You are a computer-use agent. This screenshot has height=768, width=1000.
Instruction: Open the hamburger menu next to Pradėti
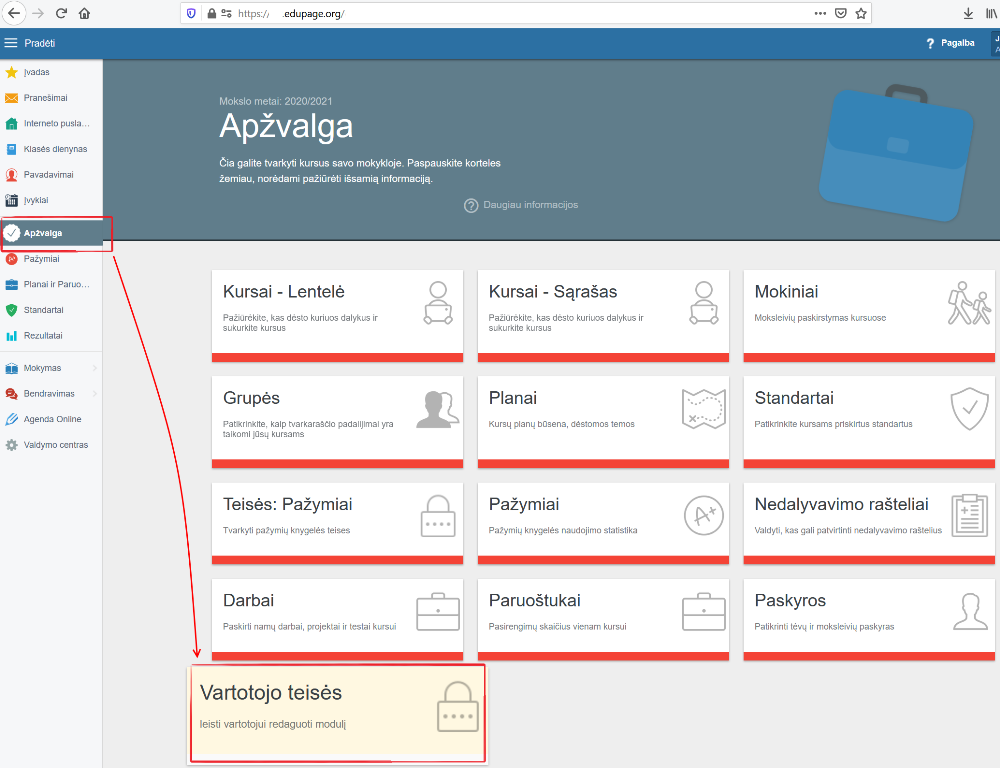click(11, 43)
